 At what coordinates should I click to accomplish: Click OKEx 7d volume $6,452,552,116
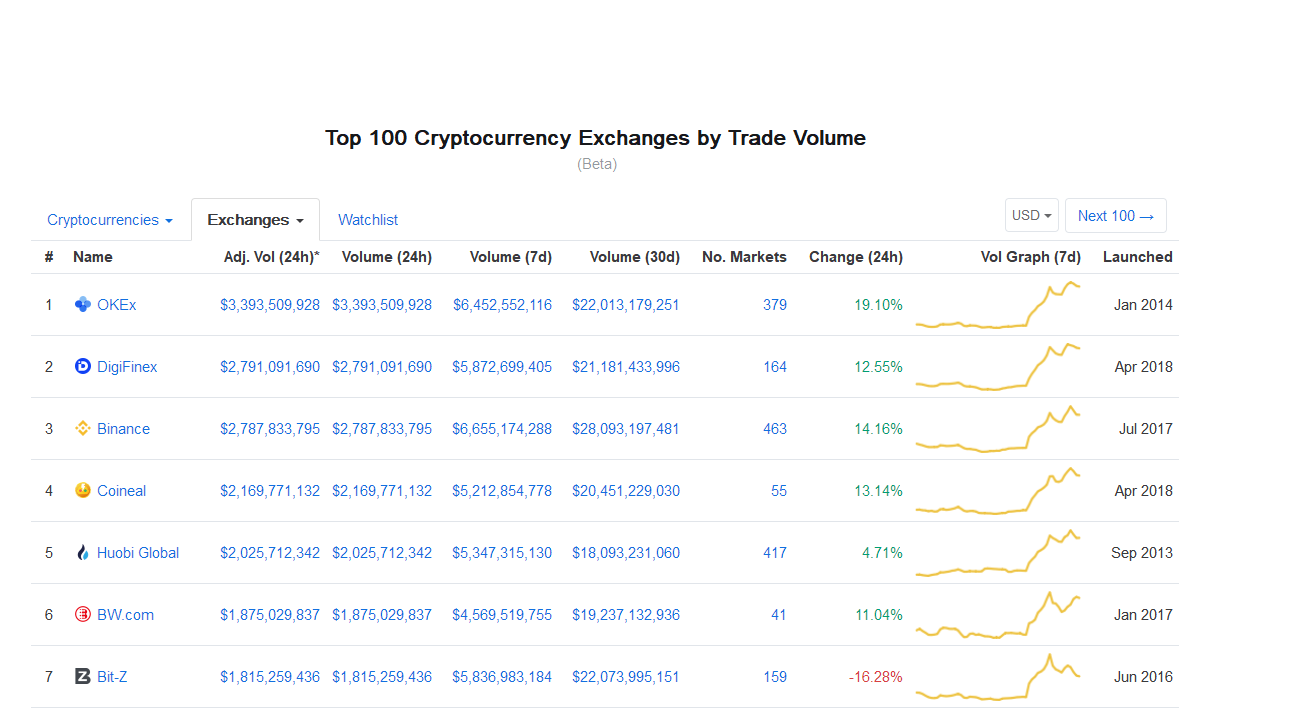(502, 305)
